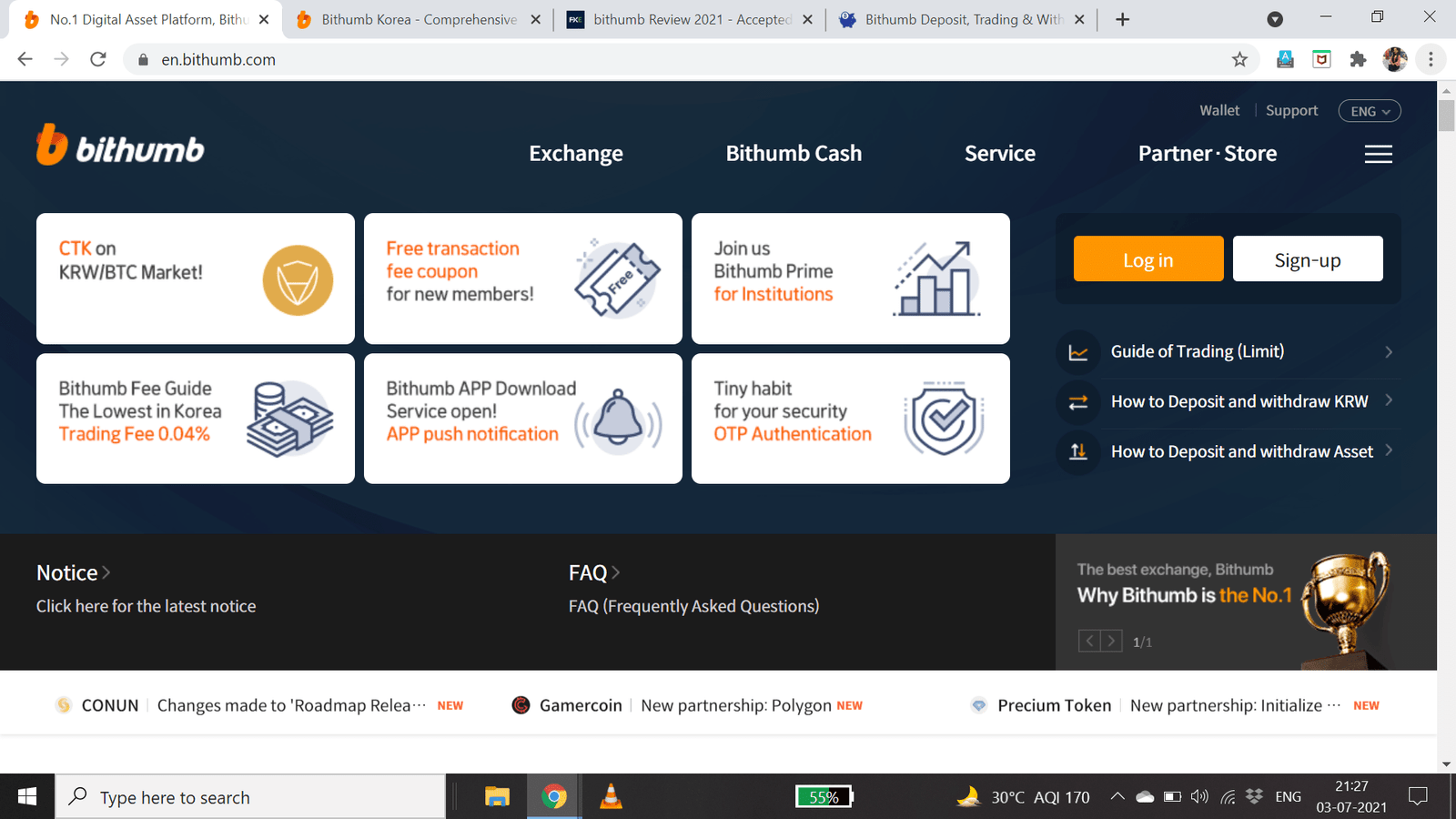Open the hamburger menu icon
1456x819 pixels.
click(1379, 154)
